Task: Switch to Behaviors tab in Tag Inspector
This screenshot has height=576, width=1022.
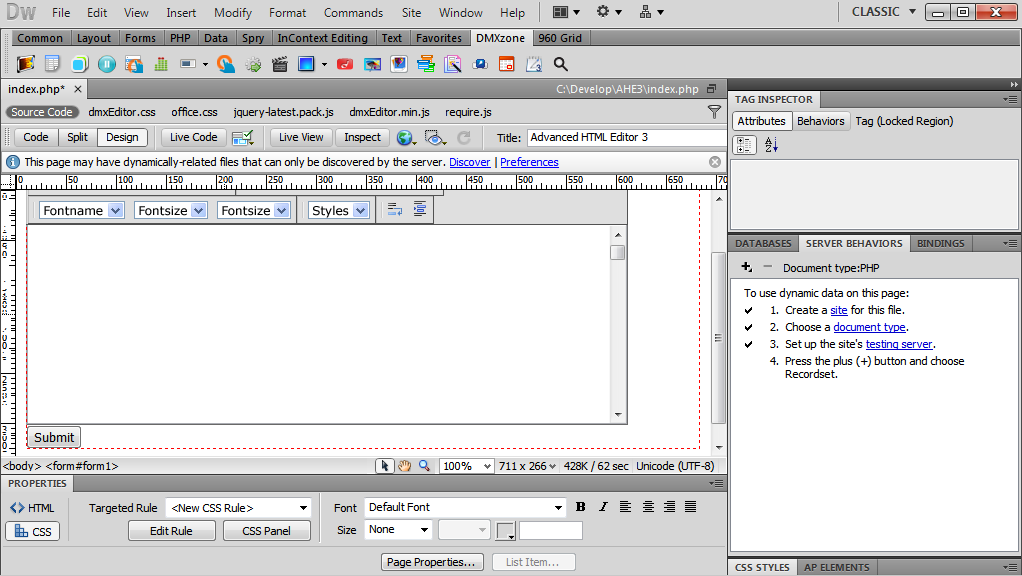Action: click(821, 121)
